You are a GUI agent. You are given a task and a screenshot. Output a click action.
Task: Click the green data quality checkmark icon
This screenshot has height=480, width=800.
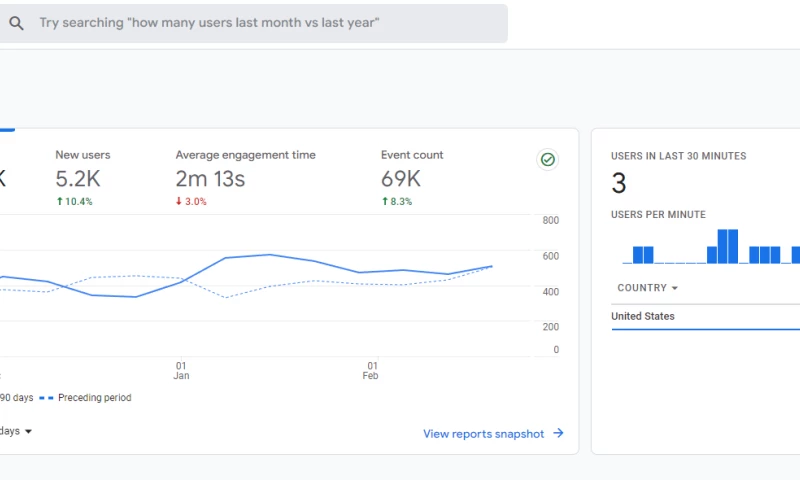point(547,160)
